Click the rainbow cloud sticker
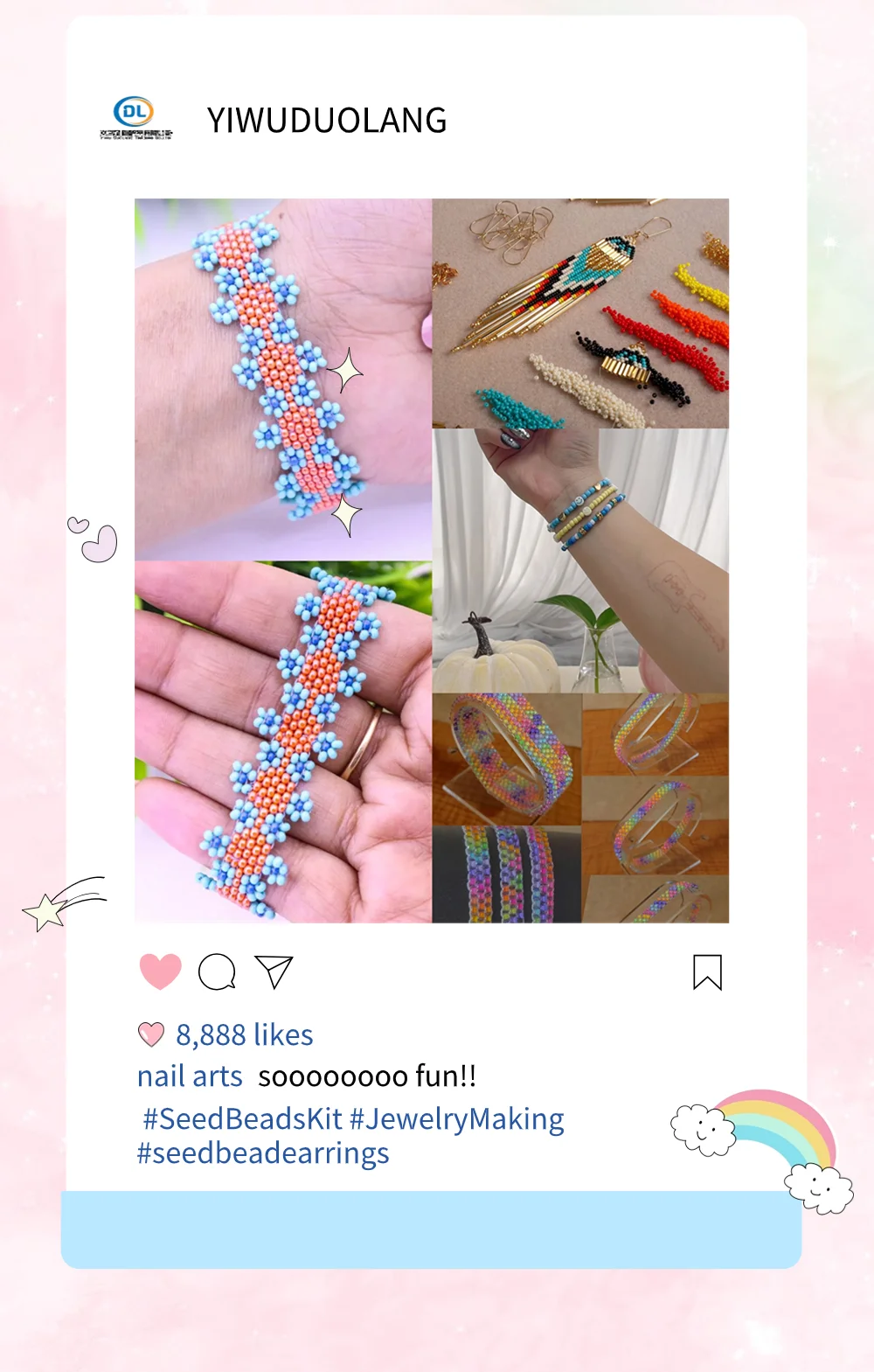Screen dimensions: 874x1372 (x=762, y=1150)
